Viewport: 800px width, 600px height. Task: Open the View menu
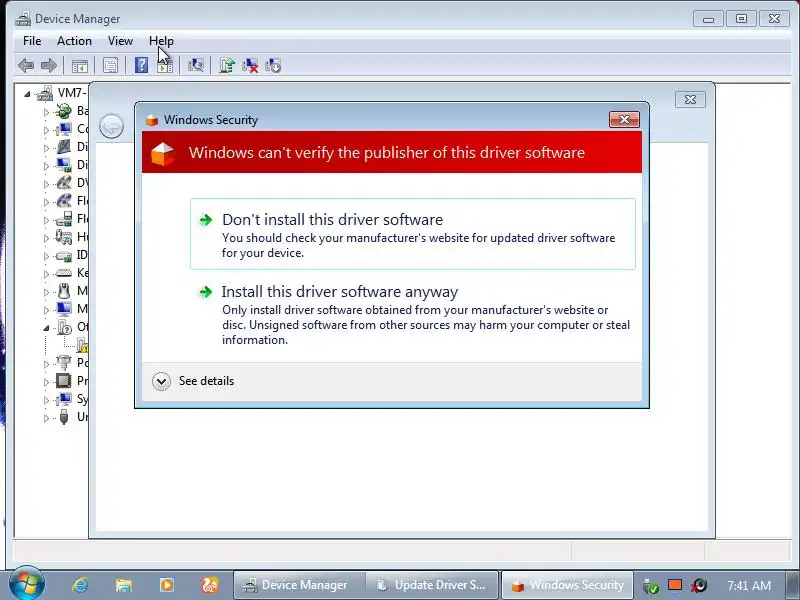pos(120,41)
